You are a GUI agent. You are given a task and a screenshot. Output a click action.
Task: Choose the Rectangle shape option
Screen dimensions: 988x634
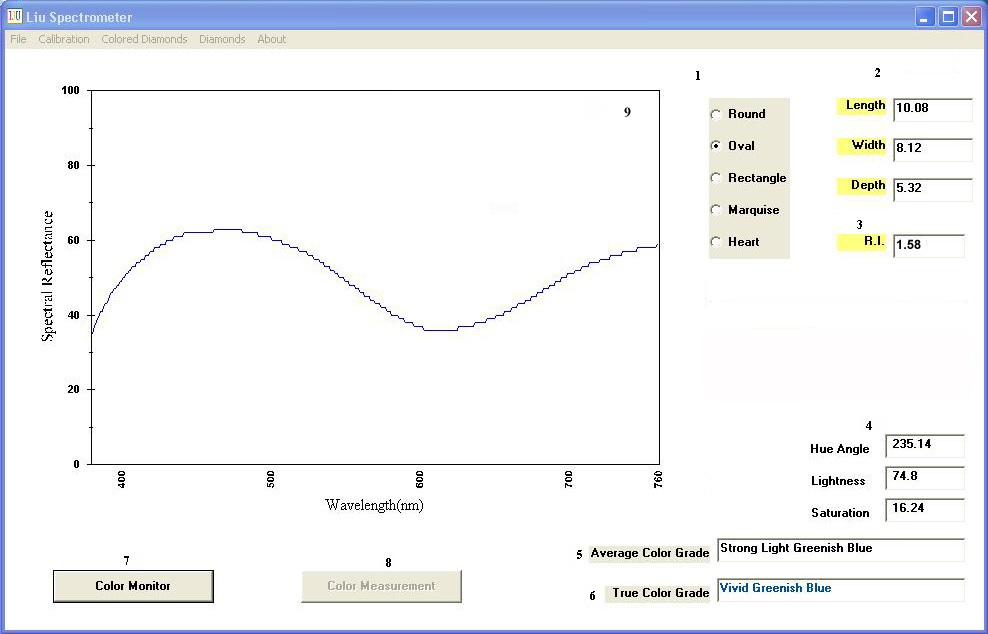716,178
